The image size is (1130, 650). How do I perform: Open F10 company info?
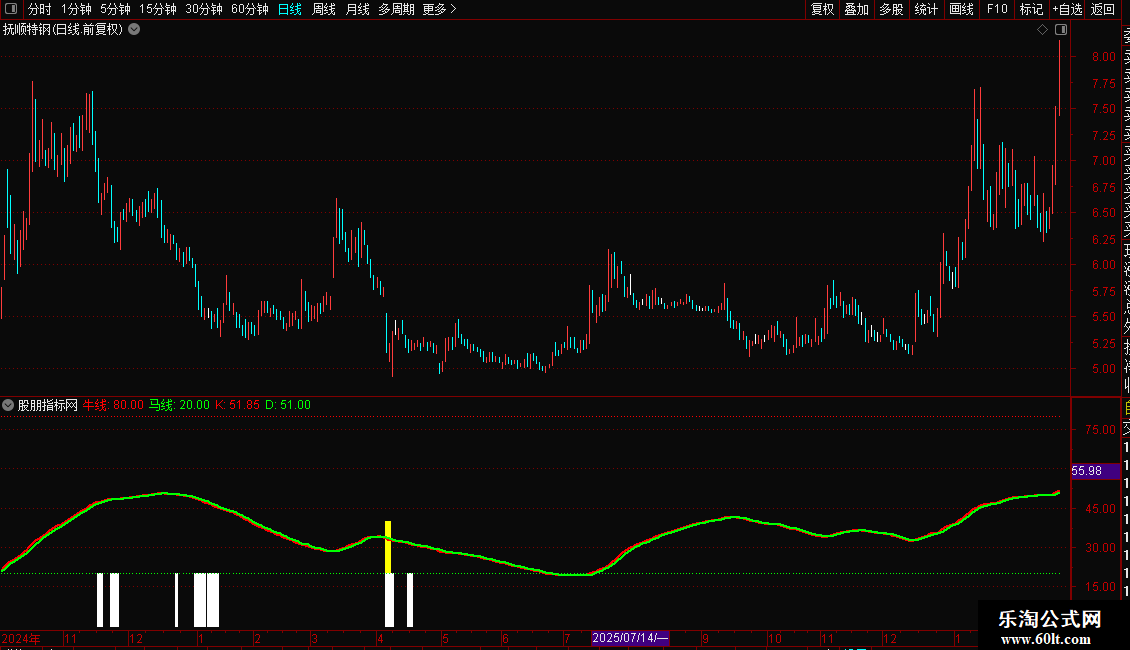click(997, 9)
